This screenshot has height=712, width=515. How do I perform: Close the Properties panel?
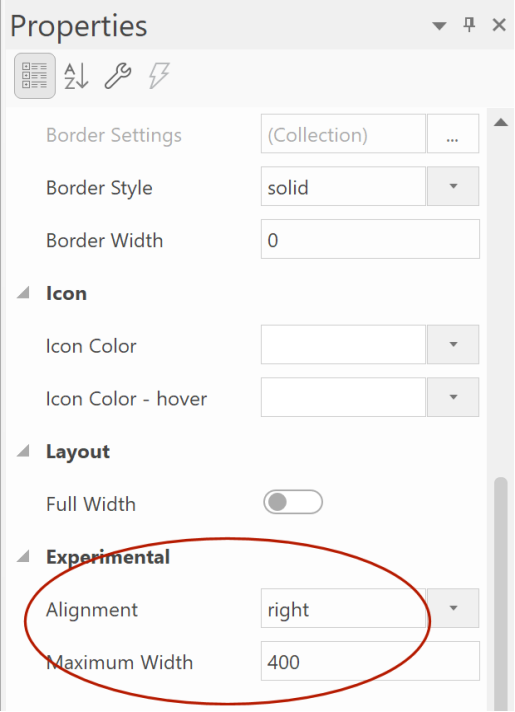point(499,25)
